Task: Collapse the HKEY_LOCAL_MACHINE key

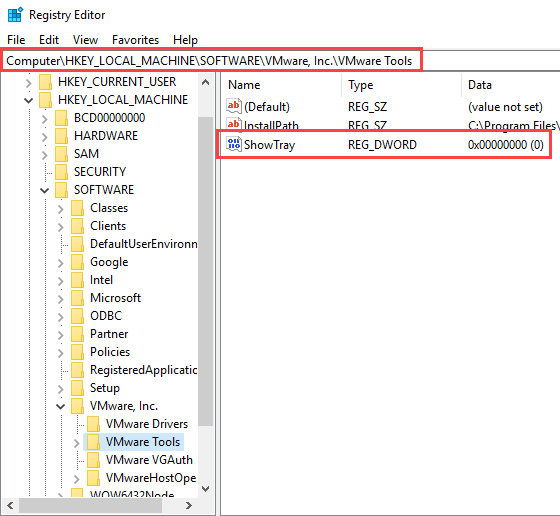Action: coord(29,101)
